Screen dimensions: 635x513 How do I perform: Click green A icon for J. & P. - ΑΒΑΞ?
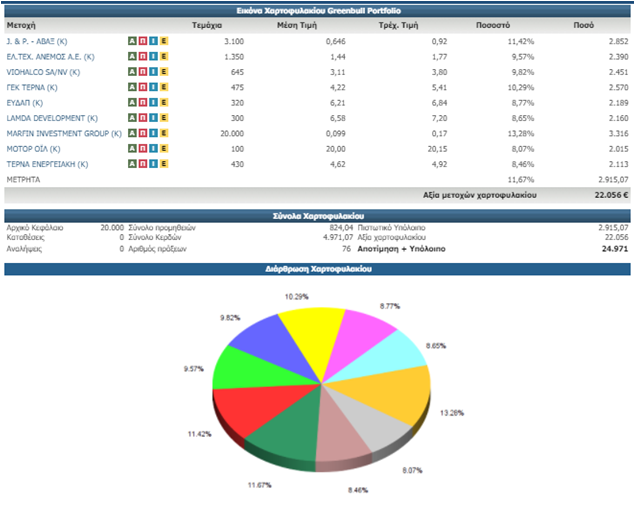[132, 41]
